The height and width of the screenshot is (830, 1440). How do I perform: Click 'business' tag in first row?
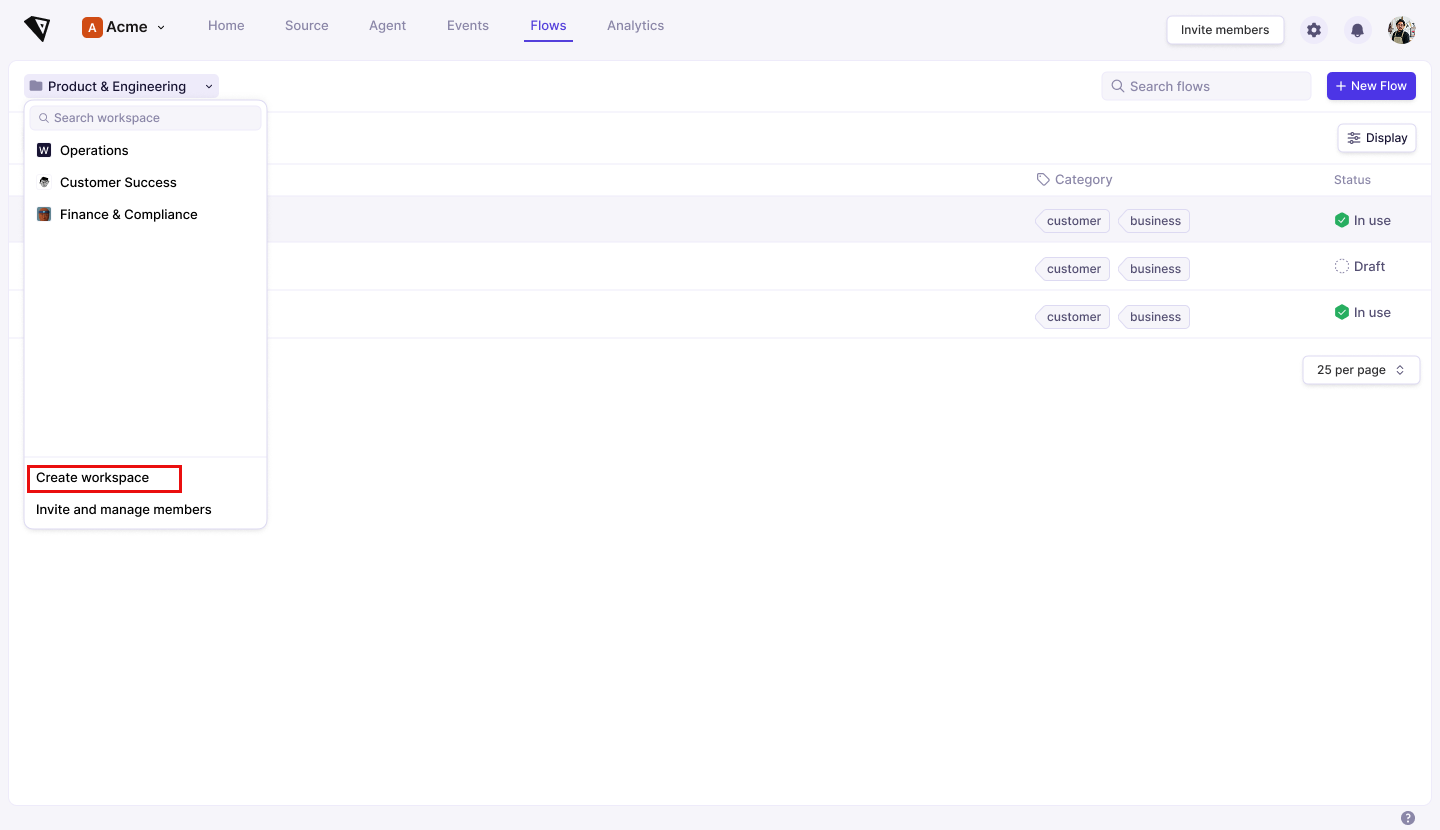(1155, 221)
